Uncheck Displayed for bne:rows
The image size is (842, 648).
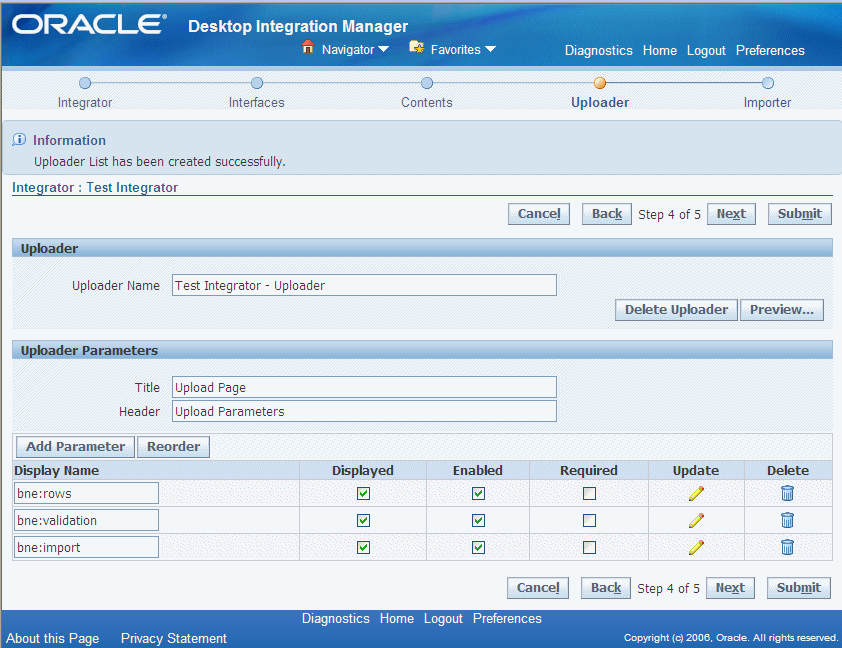click(x=364, y=493)
